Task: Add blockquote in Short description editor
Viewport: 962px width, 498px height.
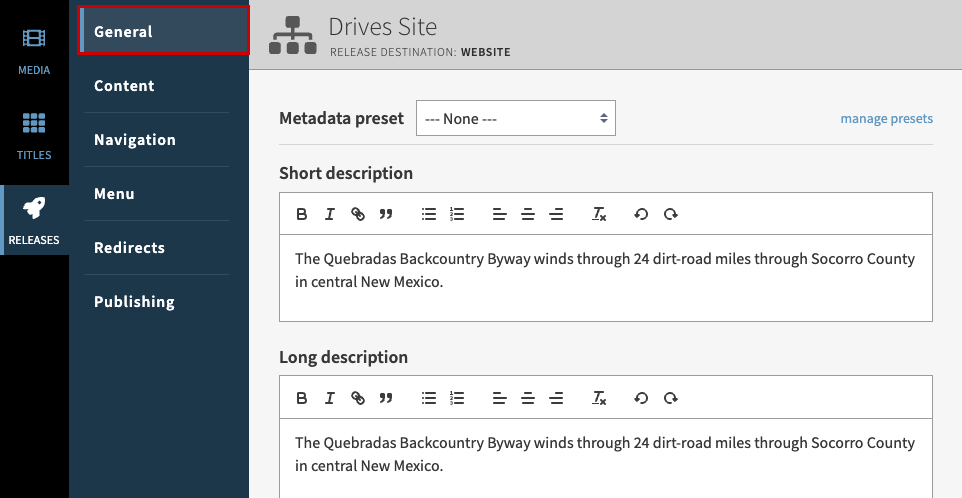Action: (x=386, y=214)
